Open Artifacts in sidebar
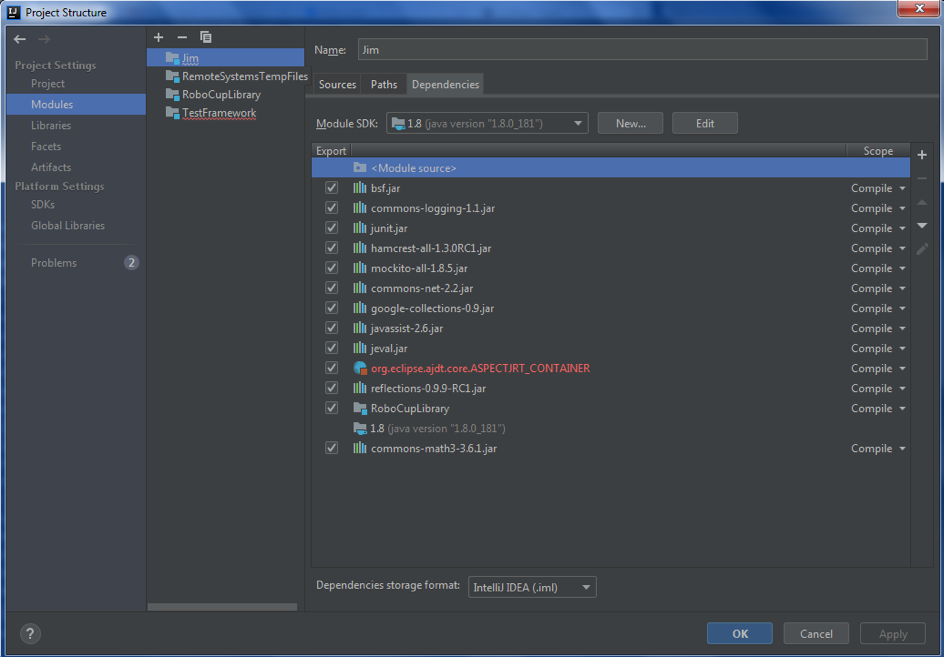944x657 pixels. click(x=51, y=167)
